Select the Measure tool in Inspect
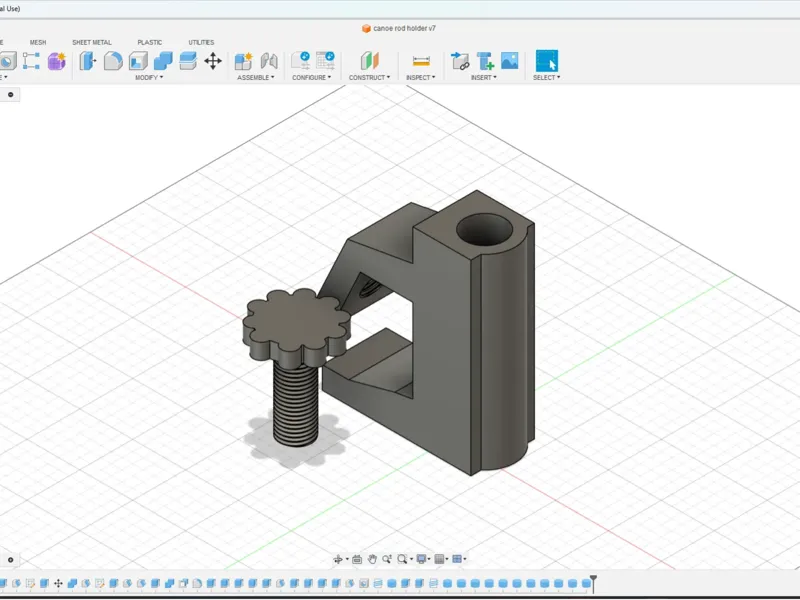The width and height of the screenshot is (800, 600). click(421, 61)
